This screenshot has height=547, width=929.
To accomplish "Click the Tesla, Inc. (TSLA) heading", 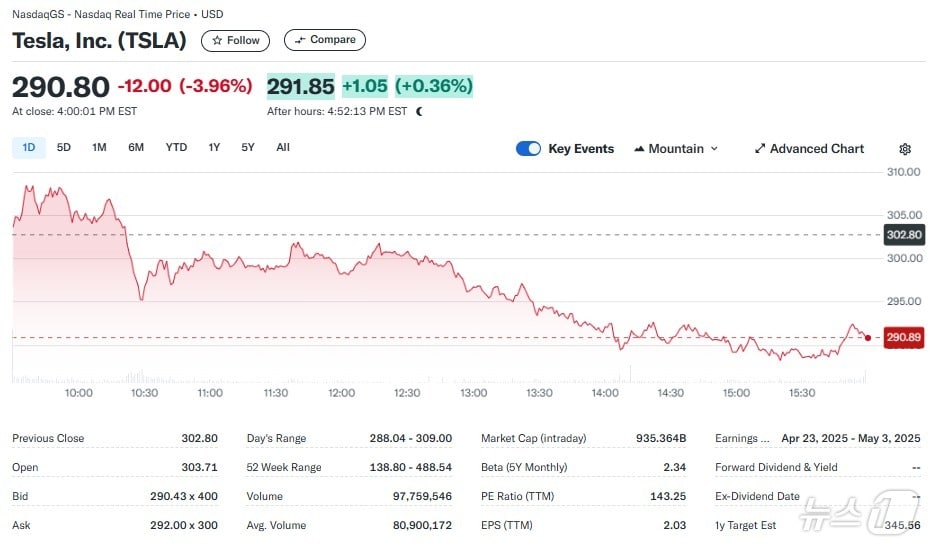I will point(99,40).
